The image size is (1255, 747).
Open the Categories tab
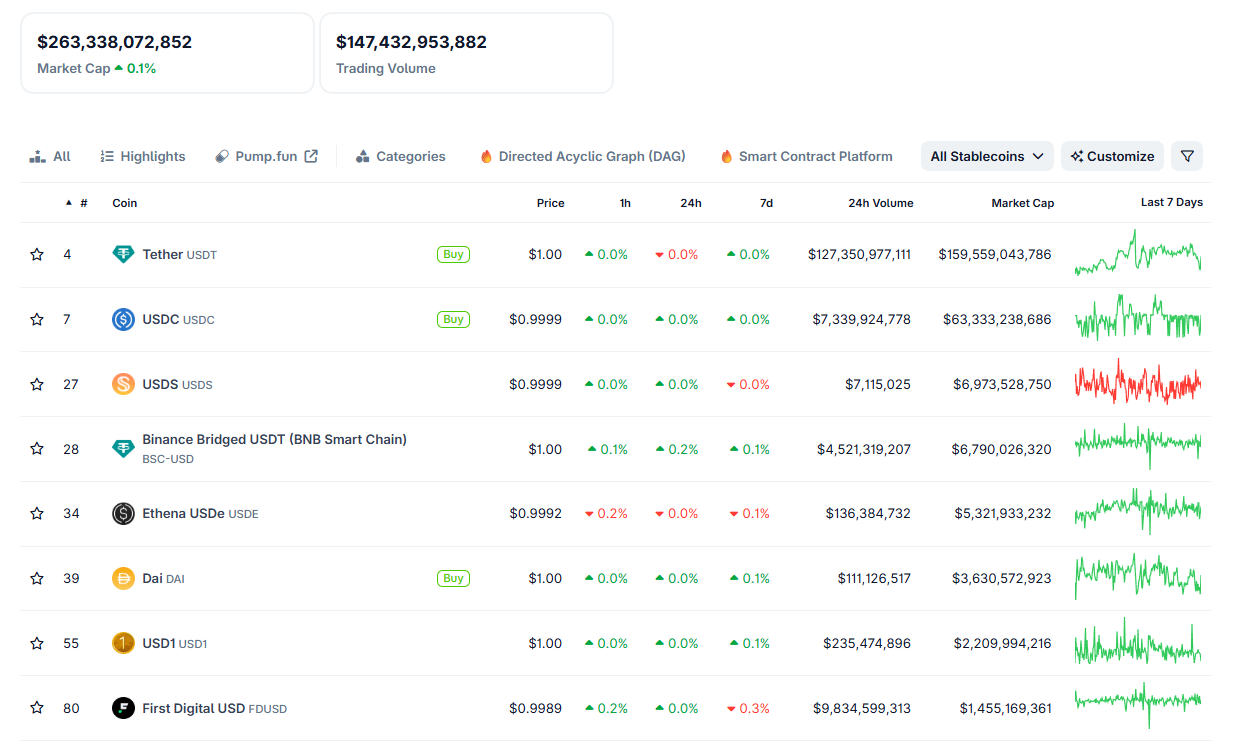pos(401,157)
